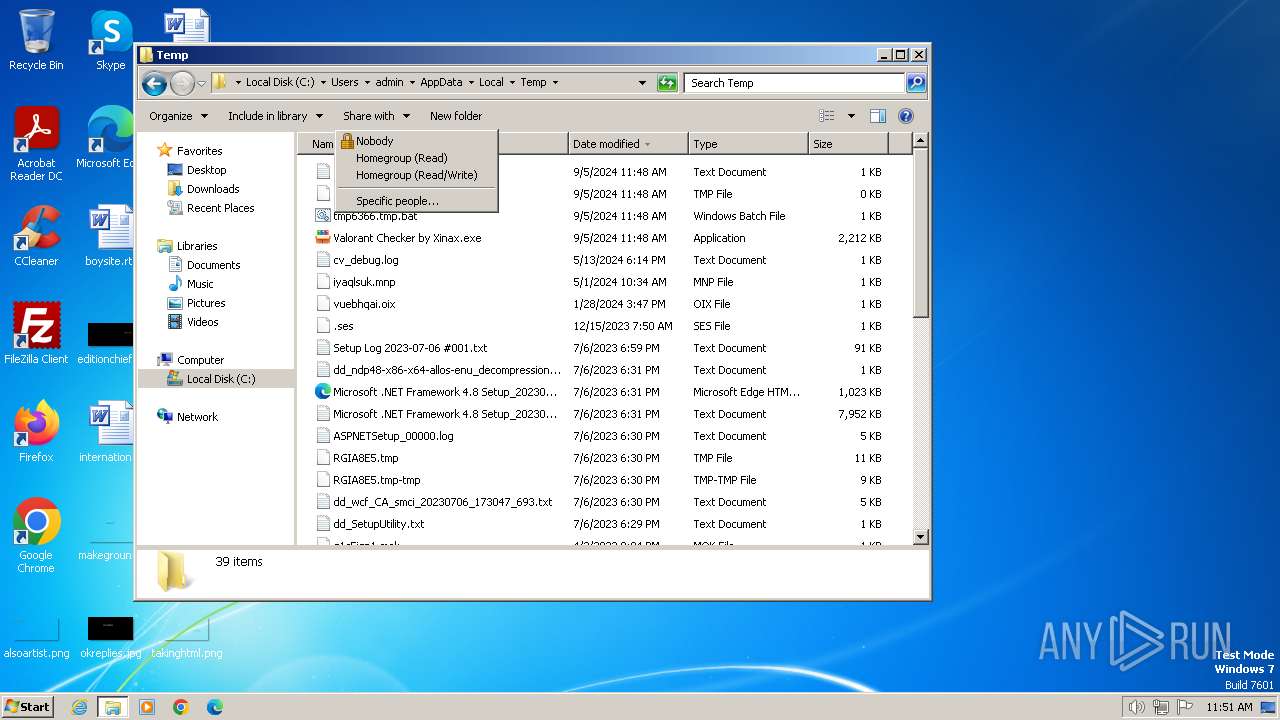Open the recent locations dropdown arrow

pos(201,83)
